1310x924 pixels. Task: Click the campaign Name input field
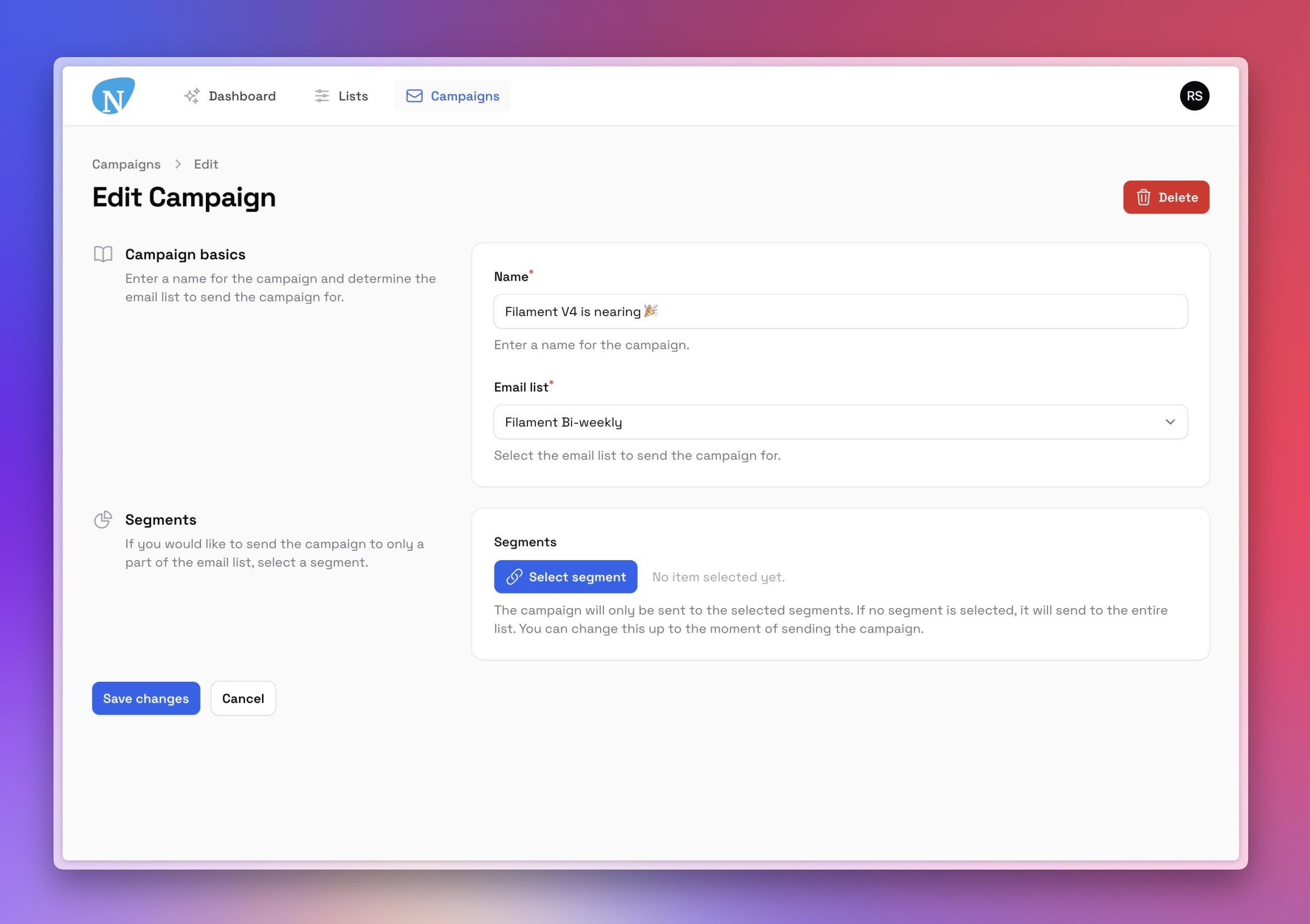pos(840,311)
